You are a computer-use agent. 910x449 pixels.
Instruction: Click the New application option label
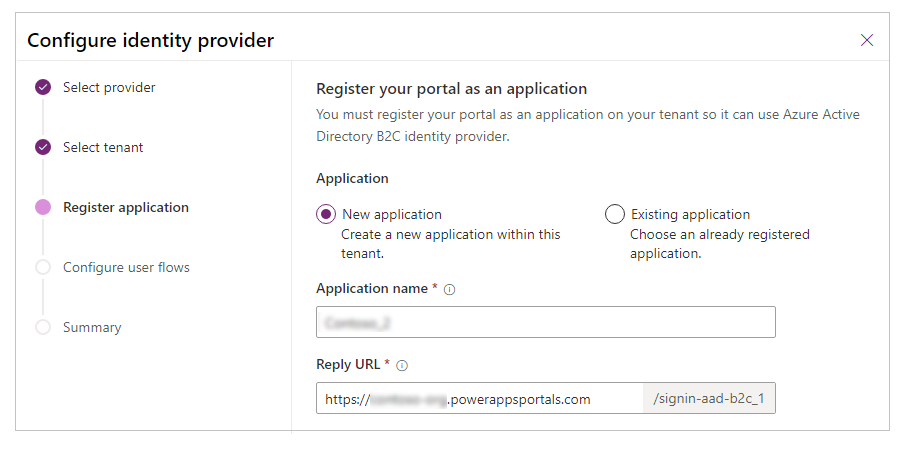pyautogui.click(x=392, y=214)
